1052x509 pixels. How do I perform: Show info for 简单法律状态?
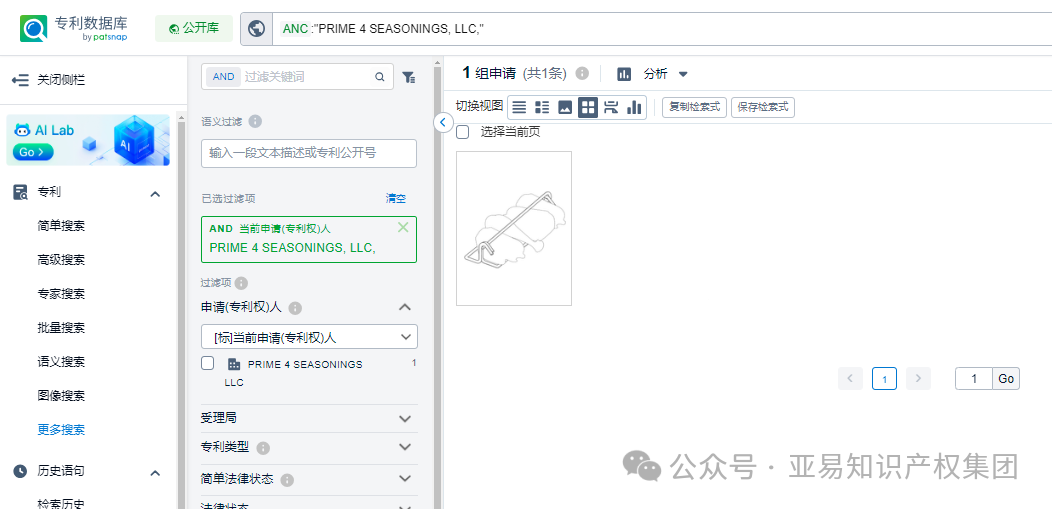click(x=287, y=481)
